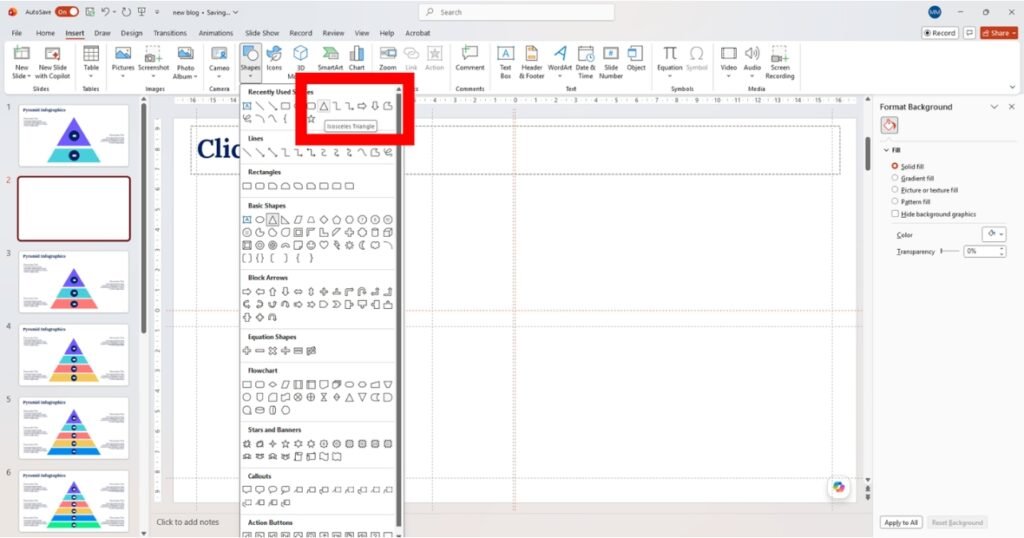Open the Icons gallery
1024x538 pixels.
coord(274,59)
